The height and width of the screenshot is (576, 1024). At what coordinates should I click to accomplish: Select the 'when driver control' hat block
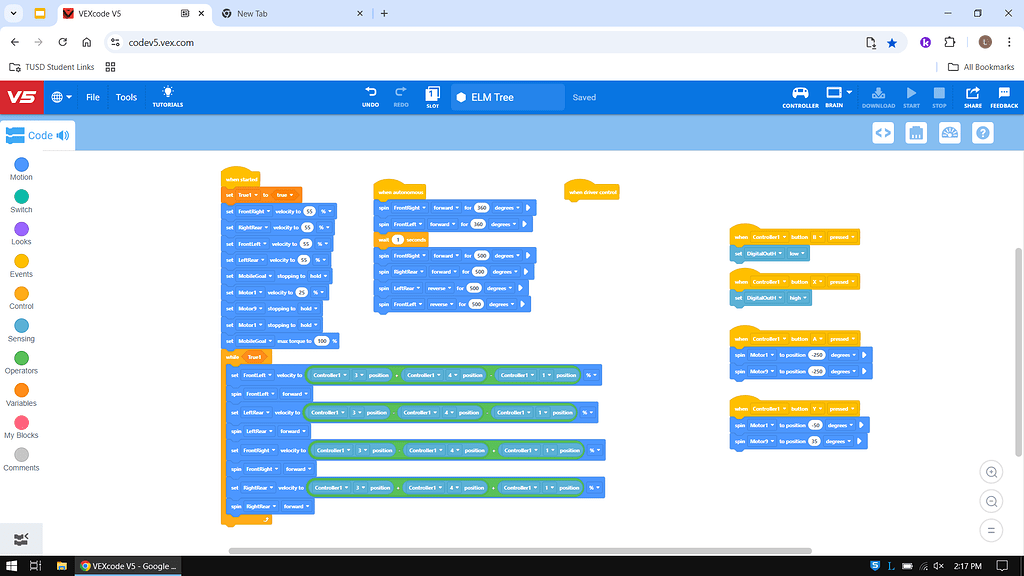pos(592,191)
